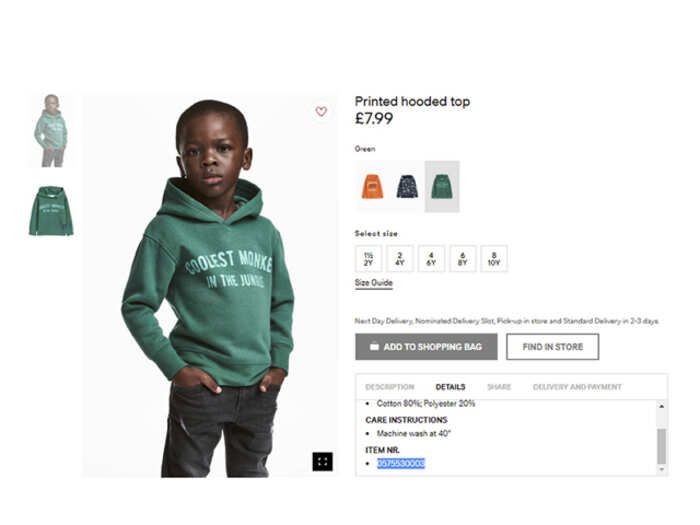Select the flat hoodie product thumbnail

[51, 211]
